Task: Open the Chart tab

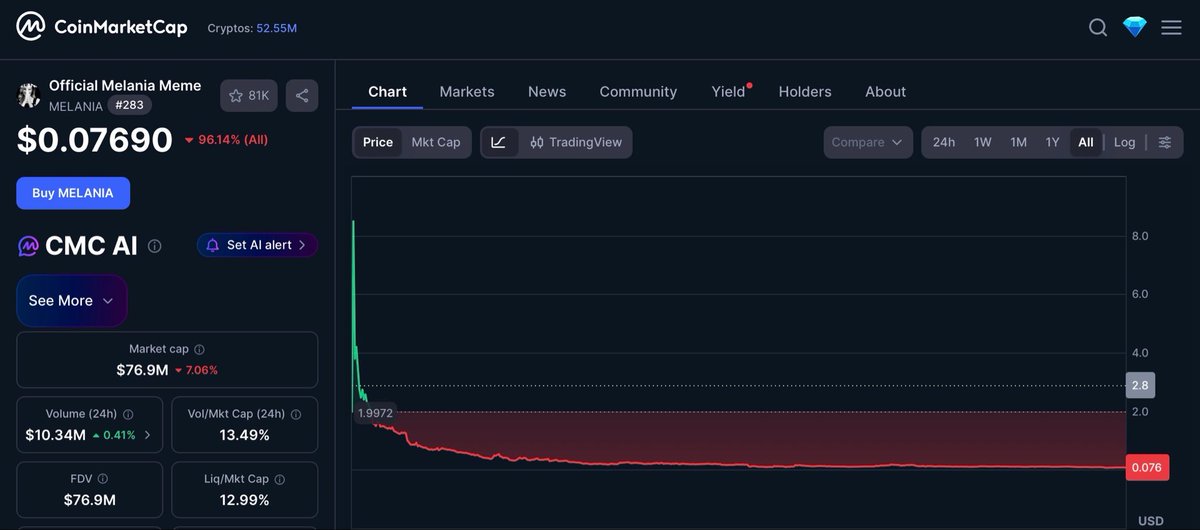Action: (x=387, y=91)
